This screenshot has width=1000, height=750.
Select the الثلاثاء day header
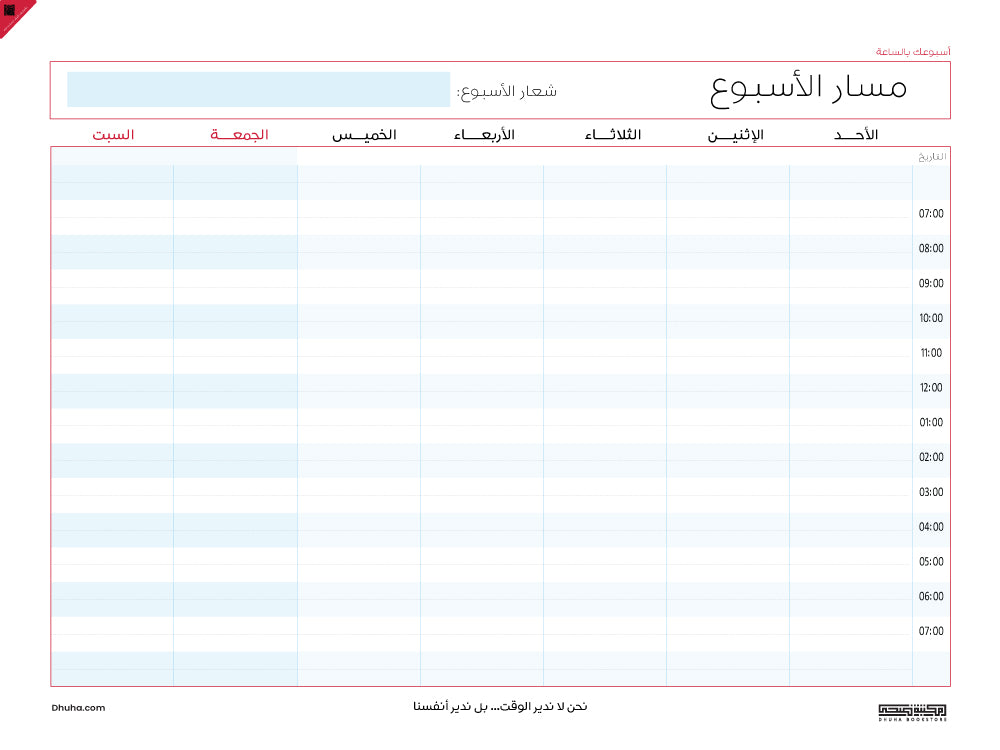pos(613,135)
